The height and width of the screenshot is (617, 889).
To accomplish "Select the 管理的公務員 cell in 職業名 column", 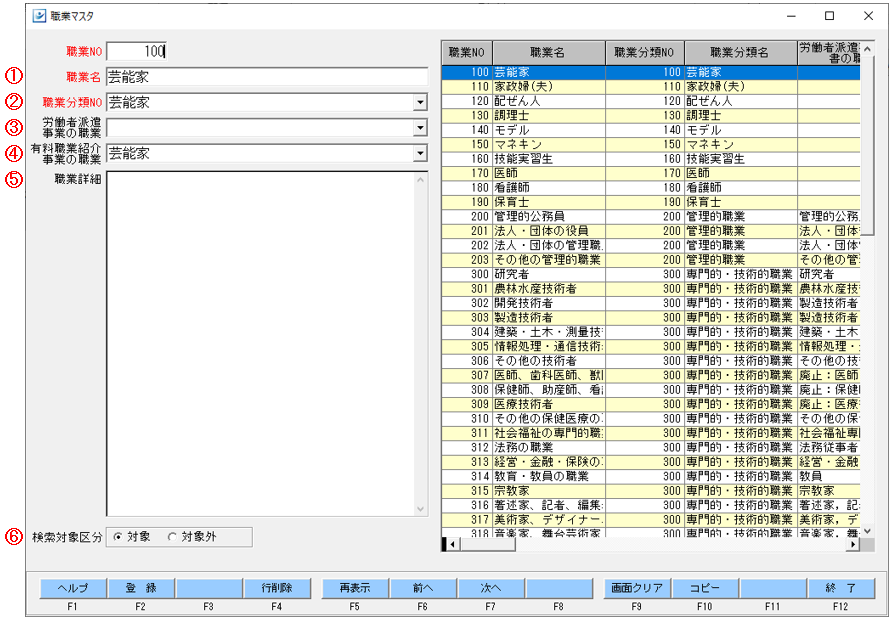I will tap(548, 217).
